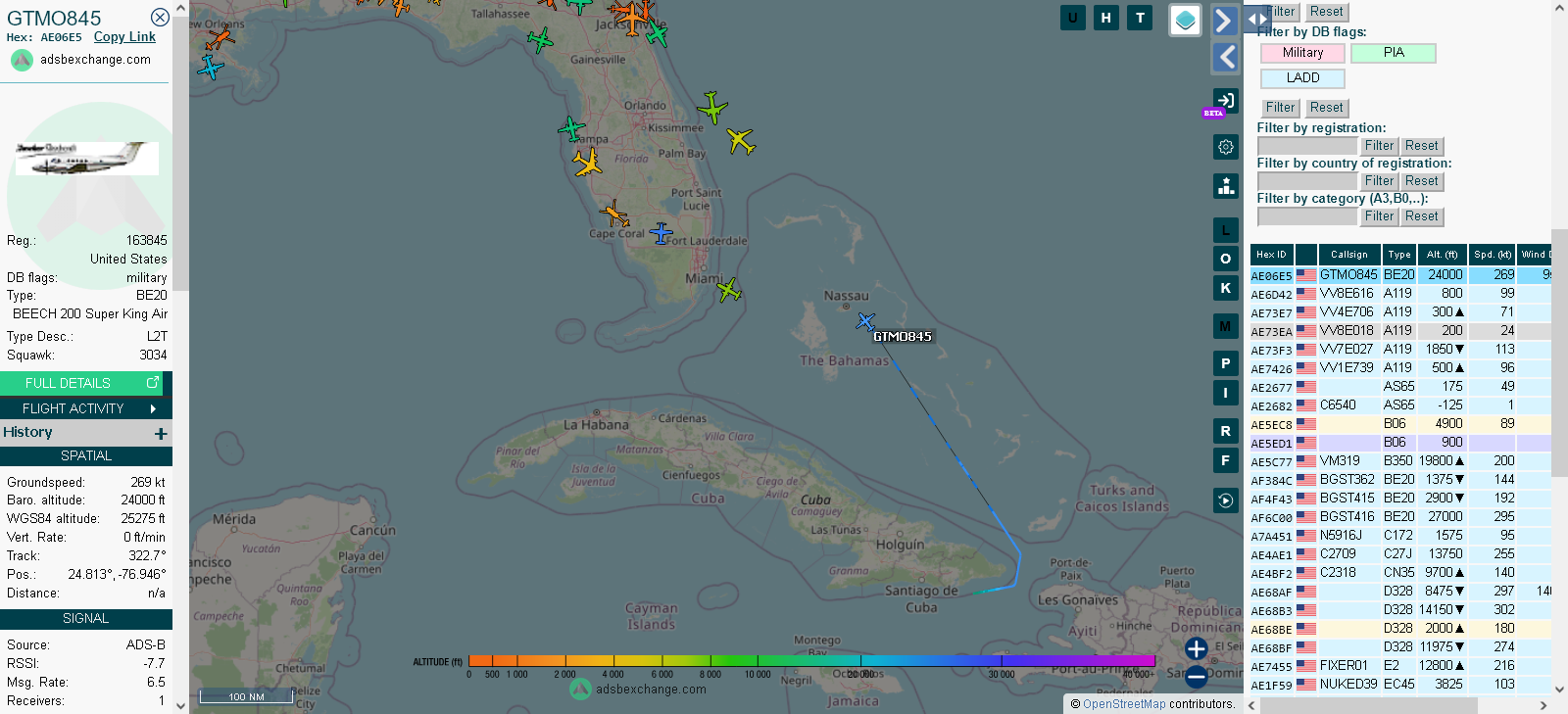Click Reset beside the country of registration field
Image resolution: width=1568 pixels, height=714 pixels.
coord(1421,181)
